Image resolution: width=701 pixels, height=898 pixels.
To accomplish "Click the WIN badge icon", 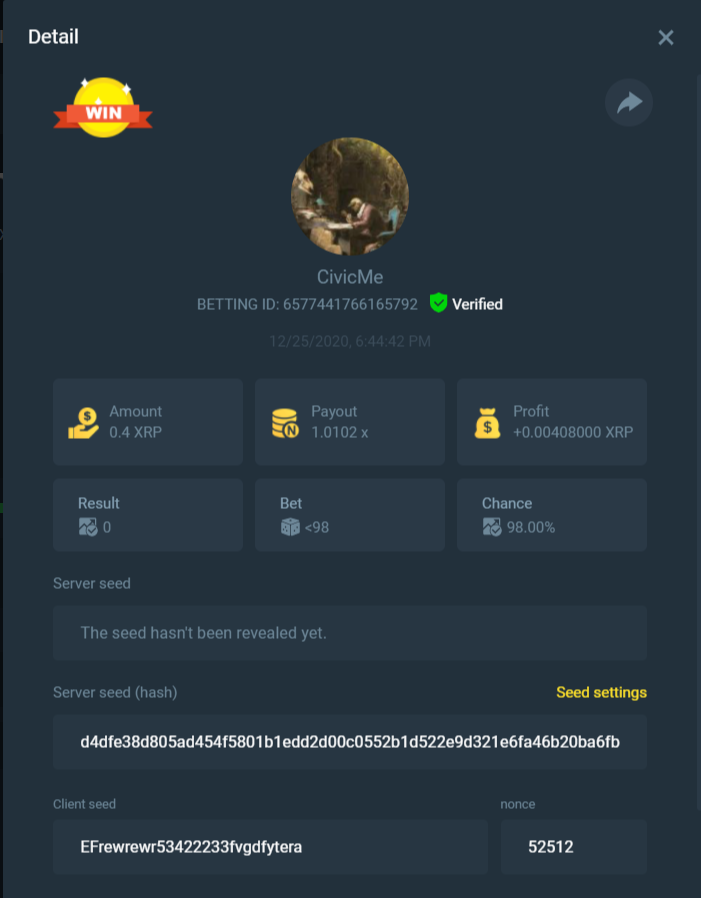I will pos(103,107).
